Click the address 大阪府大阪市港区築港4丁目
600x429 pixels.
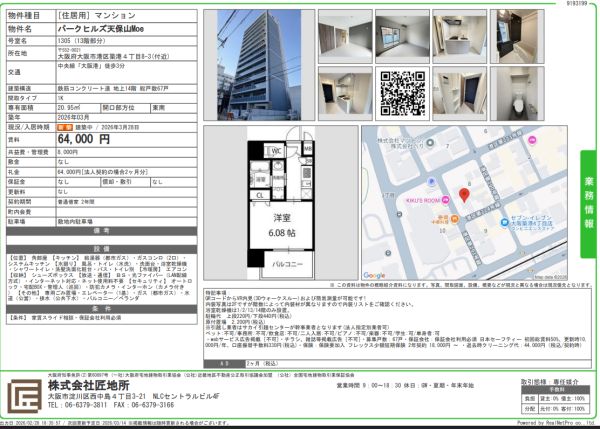[113, 56]
